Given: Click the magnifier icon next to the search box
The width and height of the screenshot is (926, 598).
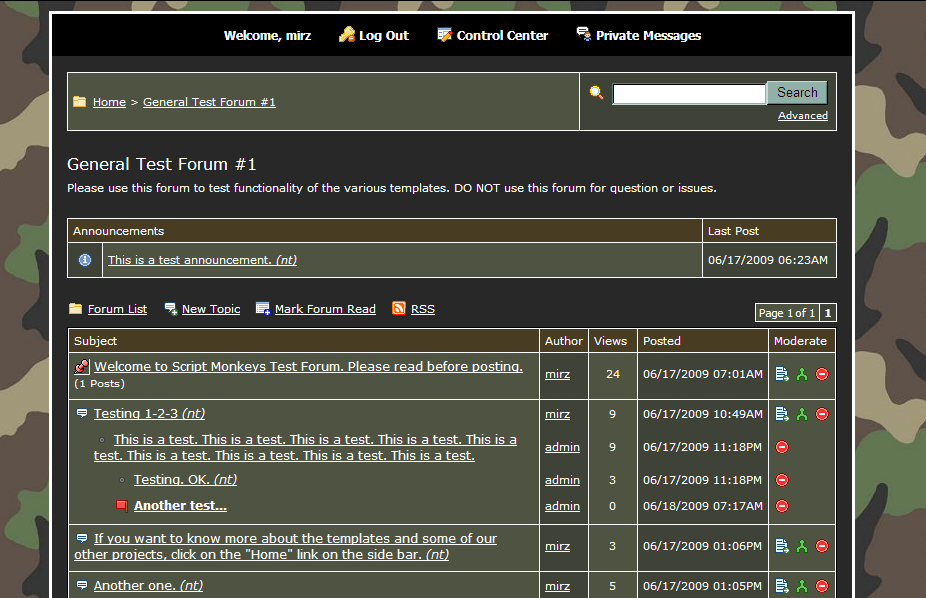Looking at the screenshot, I should click(x=596, y=93).
